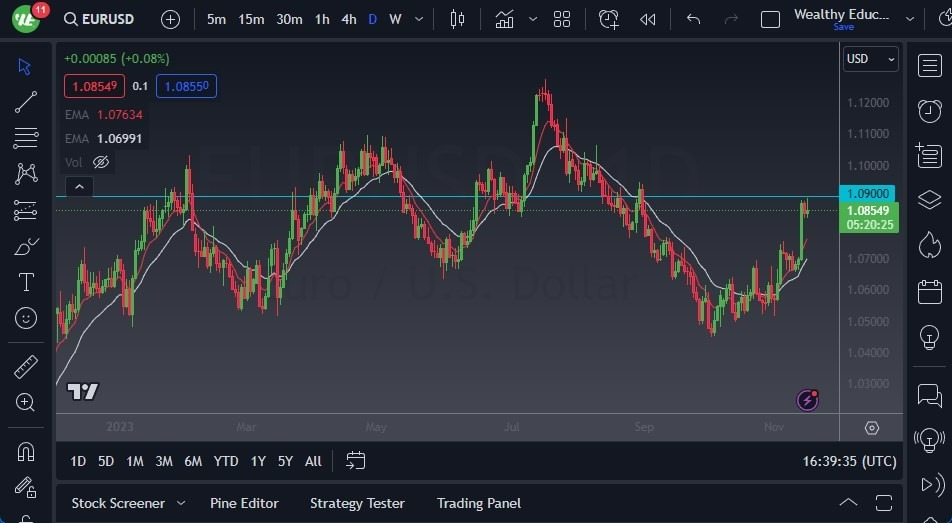The height and width of the screenshot is (523, 952).
Task: Set the date range to 6M
Action: coord(193,461)
